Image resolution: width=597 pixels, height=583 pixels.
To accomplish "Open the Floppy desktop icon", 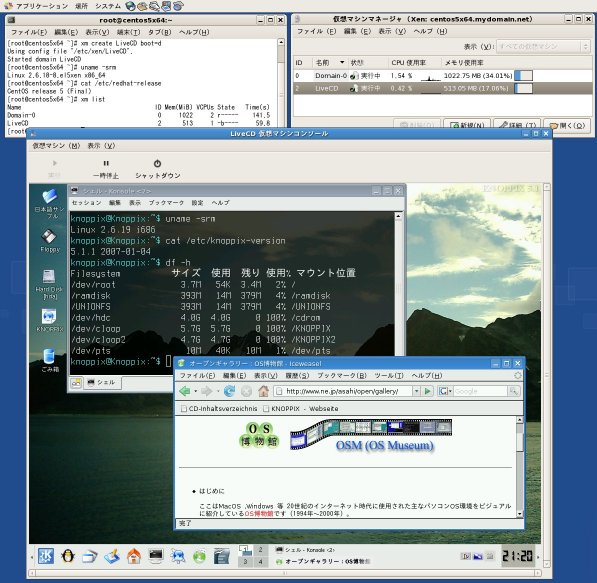I will [49, 241].
